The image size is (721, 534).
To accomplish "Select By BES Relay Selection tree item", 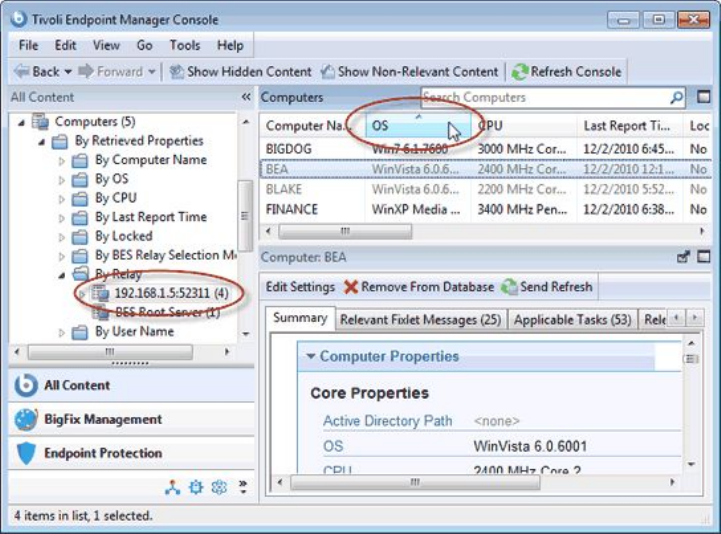I will [x=166, y=255].
